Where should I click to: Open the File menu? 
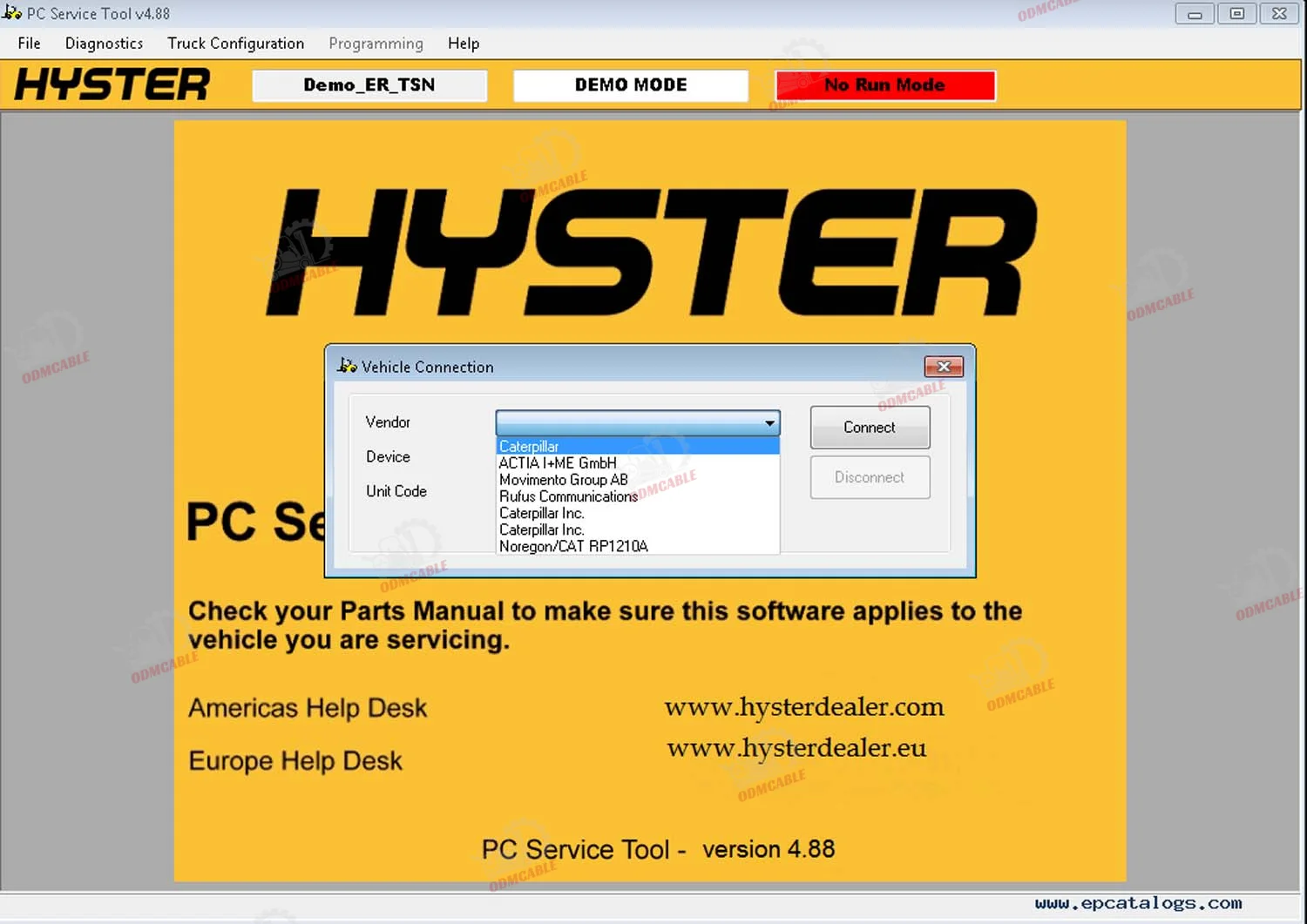pos(29,44)
